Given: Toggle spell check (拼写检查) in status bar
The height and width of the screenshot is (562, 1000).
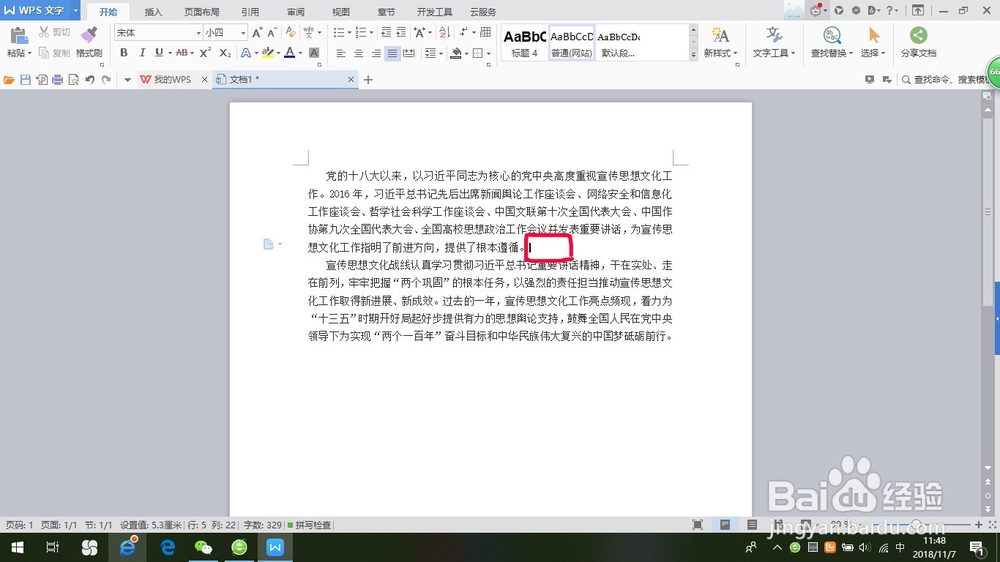Looking at the screenshot, I should pos(309,525).
